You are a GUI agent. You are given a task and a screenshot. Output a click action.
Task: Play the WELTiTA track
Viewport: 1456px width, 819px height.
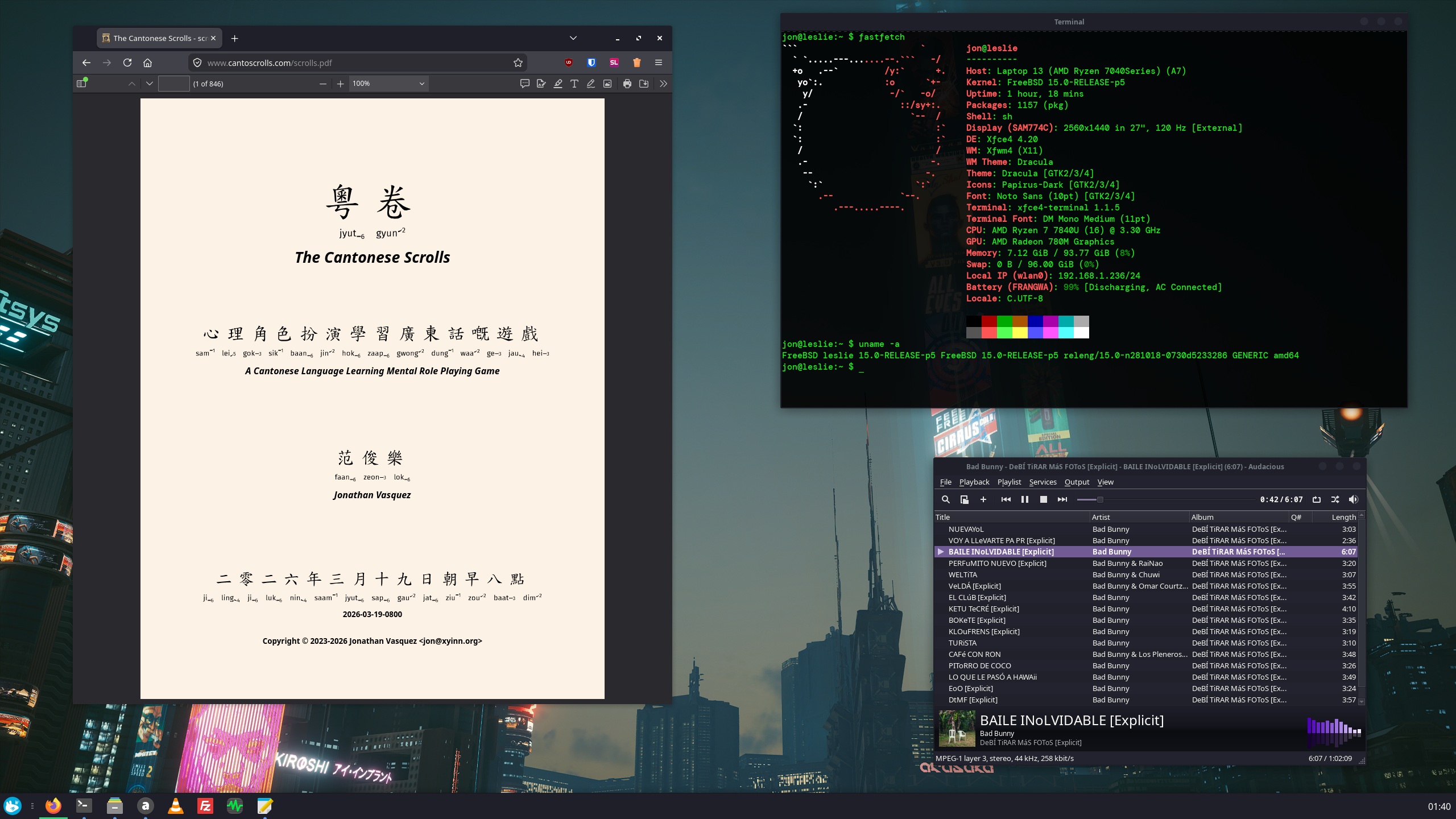click(x=962, y=574)
